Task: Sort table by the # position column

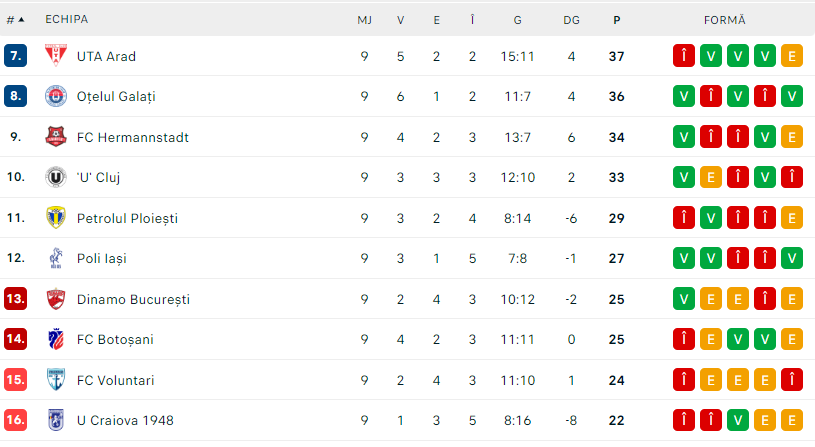Action: [15, 19]
